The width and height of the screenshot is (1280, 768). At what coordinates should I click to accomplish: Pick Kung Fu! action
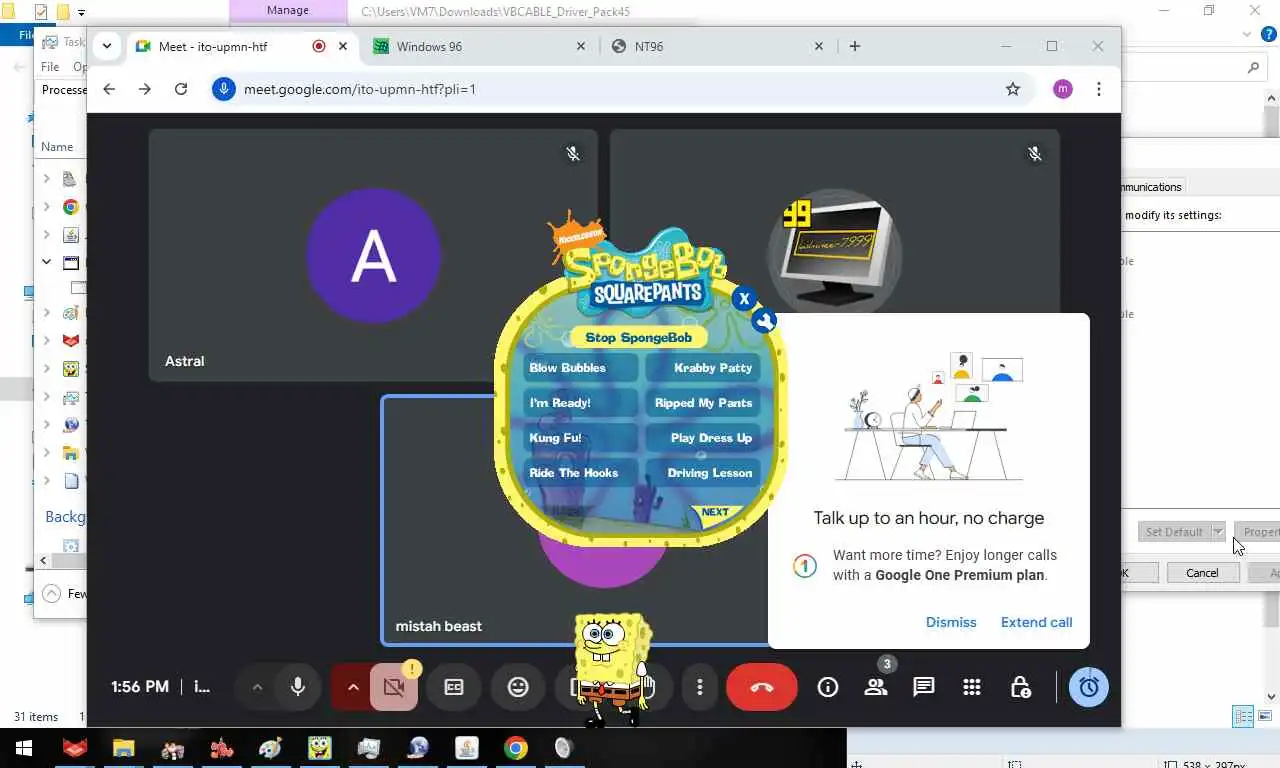click(x=579, y=438)
